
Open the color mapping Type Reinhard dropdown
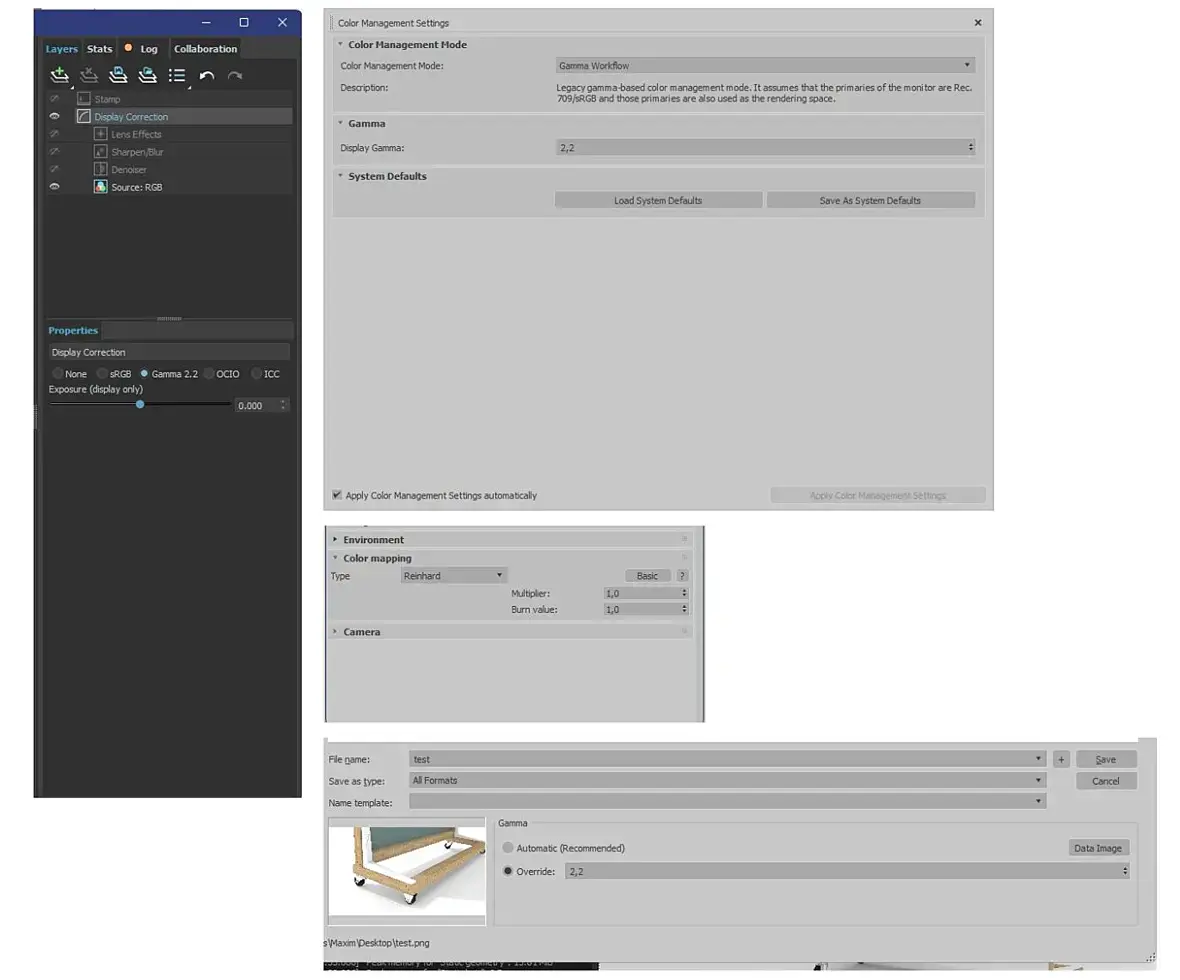453,576
